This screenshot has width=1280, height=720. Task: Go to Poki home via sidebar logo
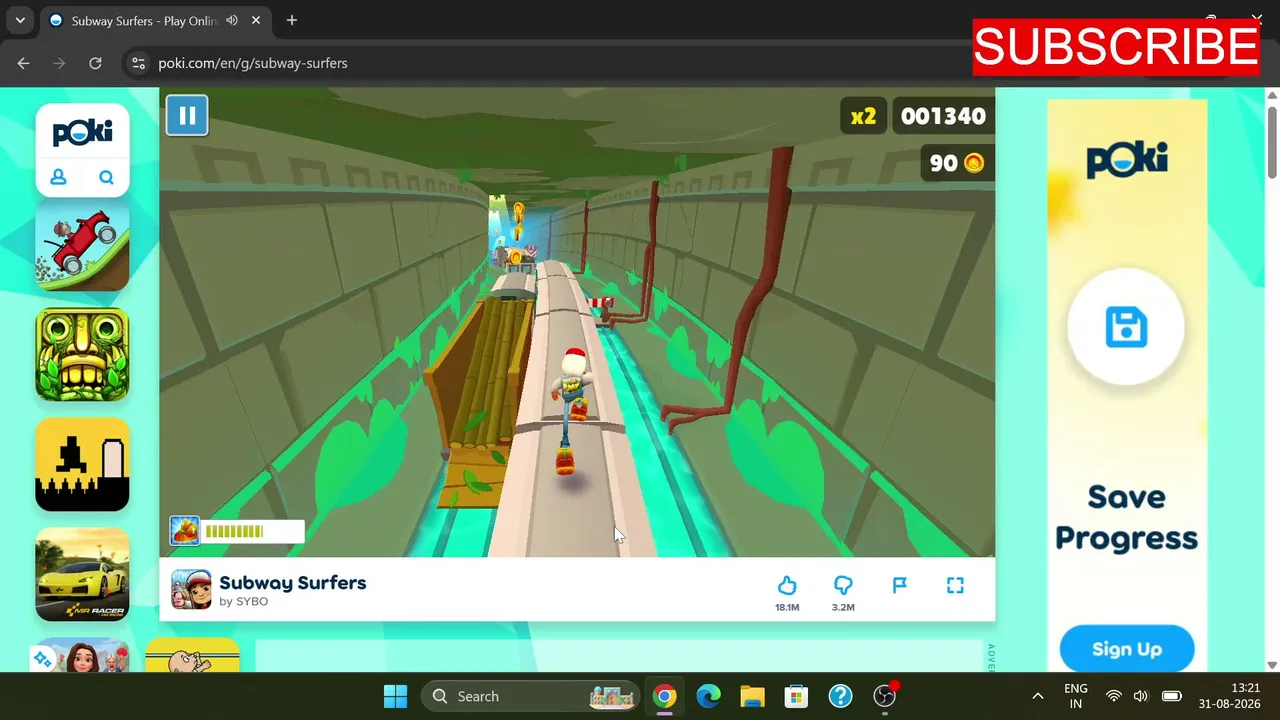coord(82,133)
